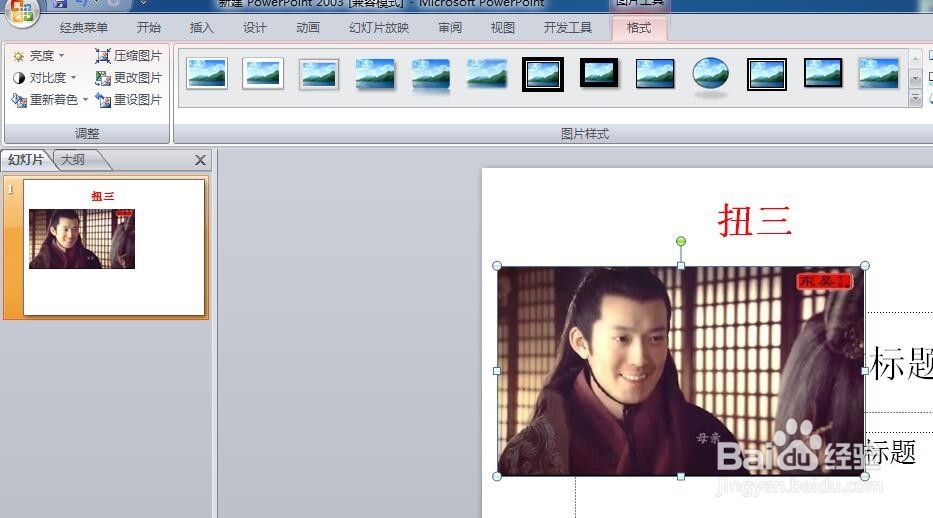Open the 对比度 contrast dropdown

(x=45, y=78)
